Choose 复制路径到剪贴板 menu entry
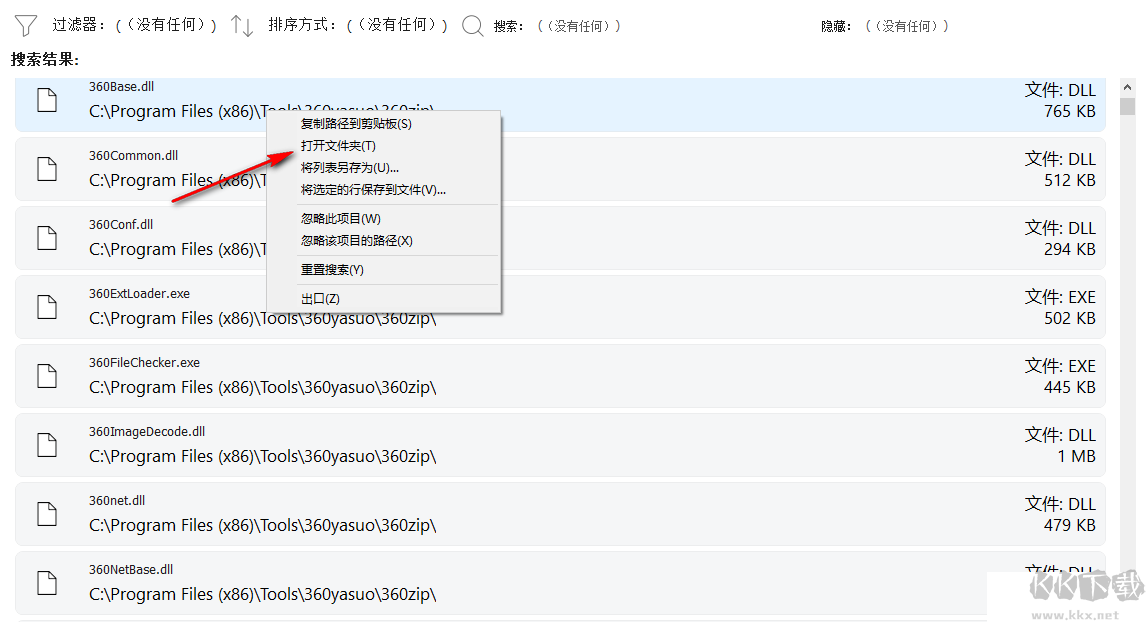The height and width of the screenshot is (622, 1146). tap(355, 123)
